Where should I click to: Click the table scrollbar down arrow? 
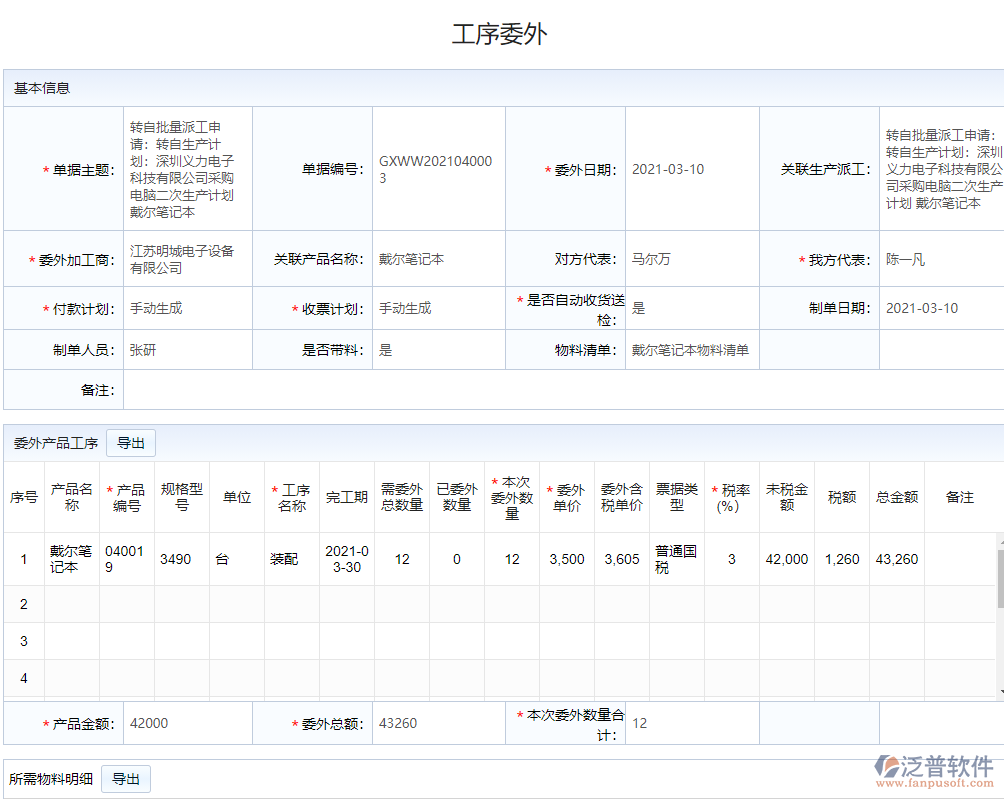pyautogui.click(x=1000, y=691)
